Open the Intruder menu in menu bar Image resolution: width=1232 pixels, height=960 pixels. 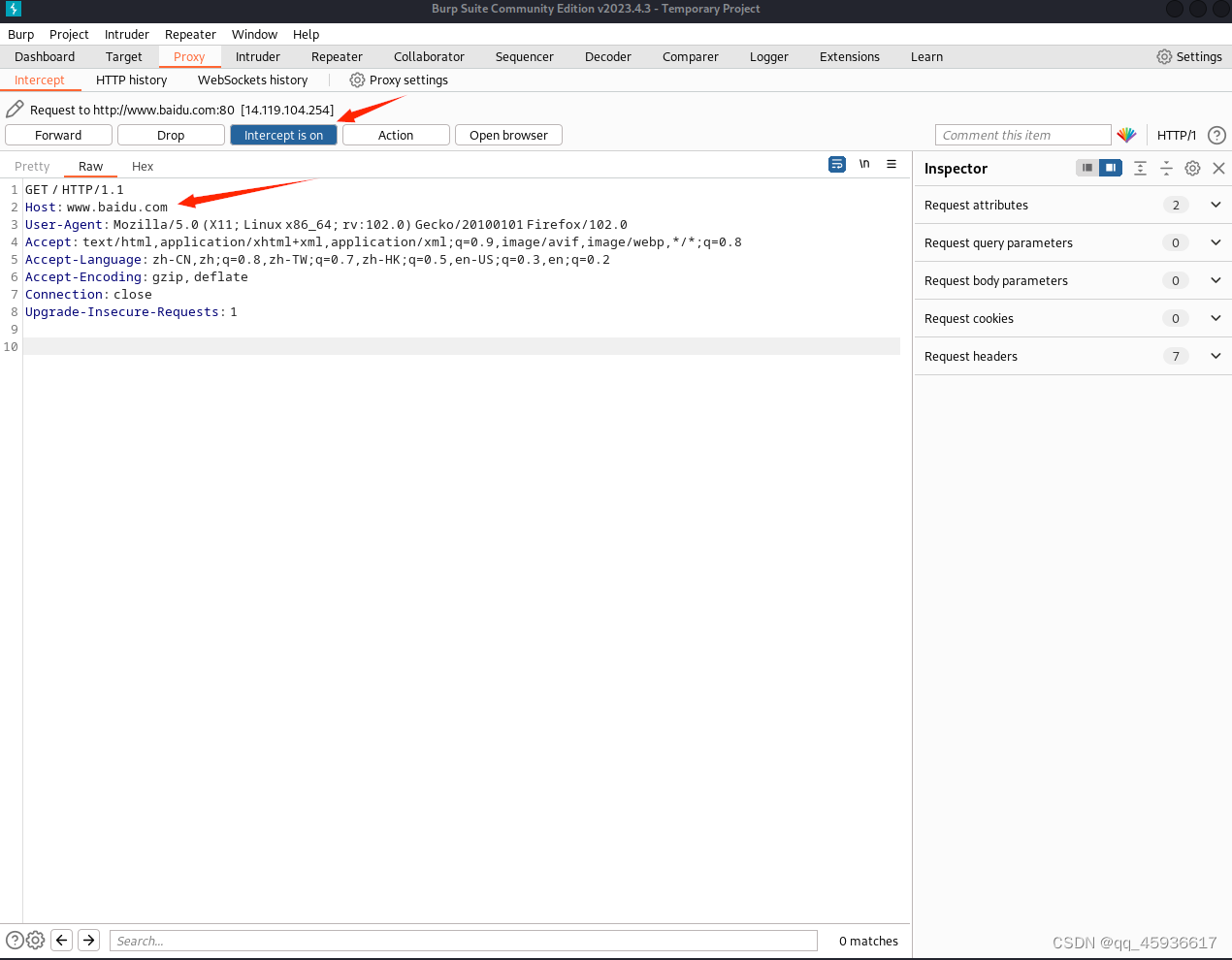pyautogui.click(x=127, y=34)
